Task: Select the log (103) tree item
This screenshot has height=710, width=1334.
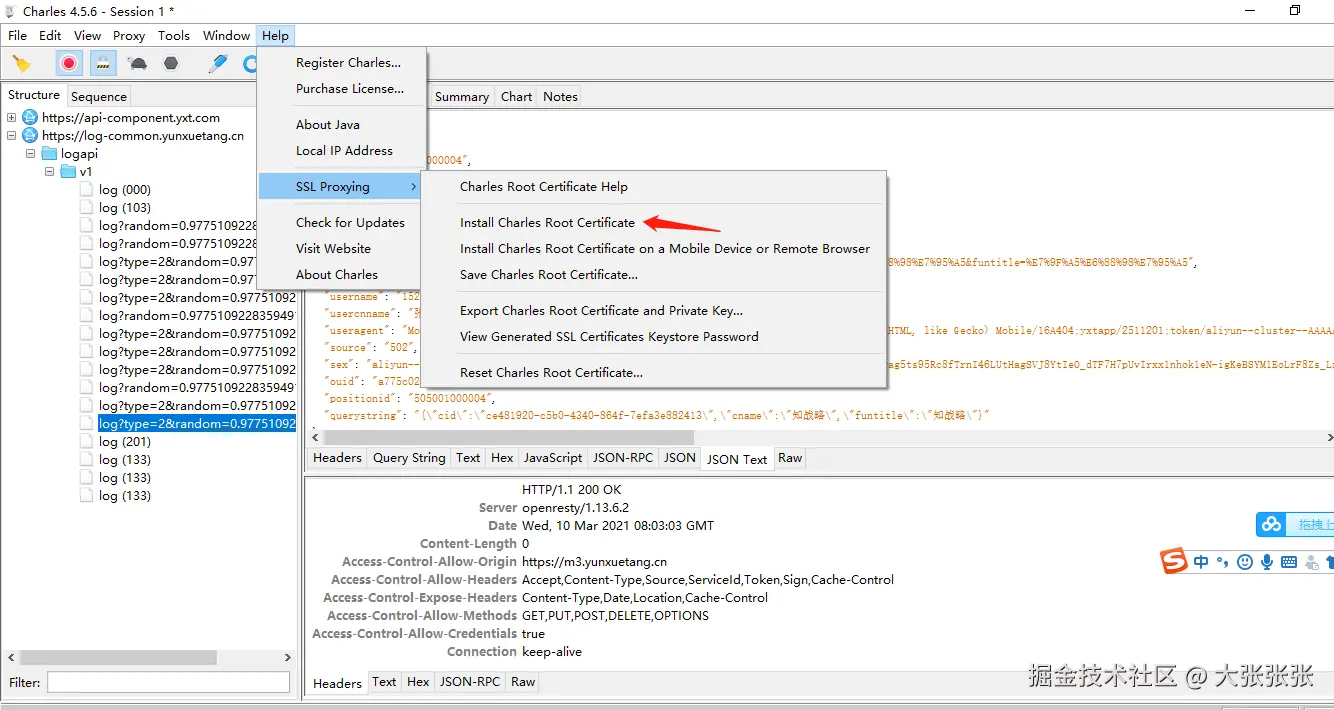Action: click(x=125, y=208)
